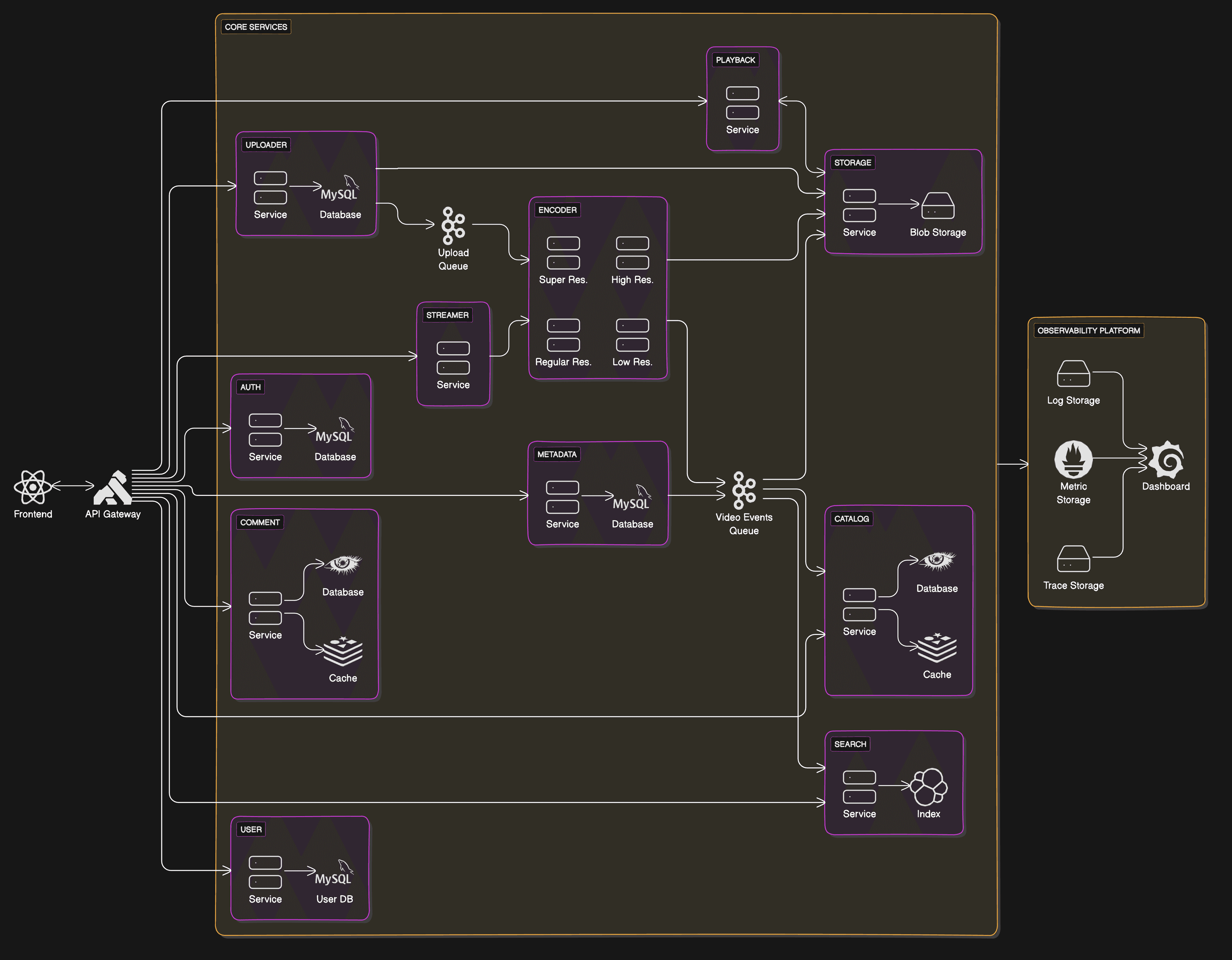The width and height of the screenshot is (1232, 960).
Task: Select the CORE SERVICES group label
Action: coord(255,27)
